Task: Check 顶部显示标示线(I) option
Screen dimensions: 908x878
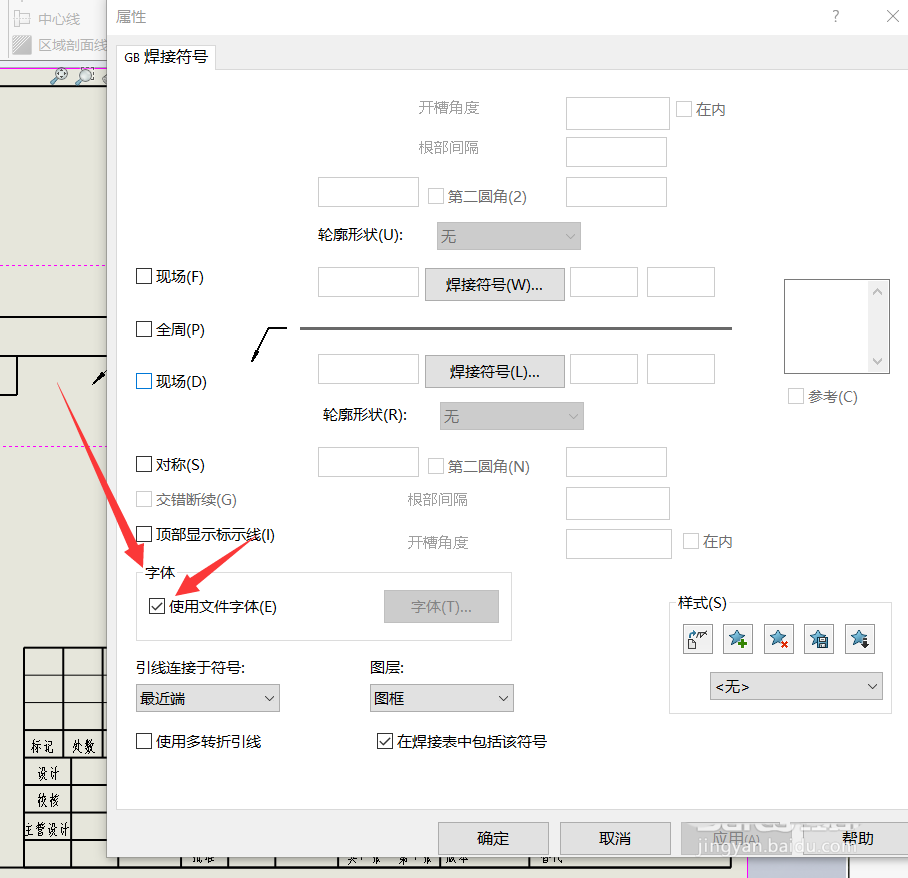Action: click(144, 533)
